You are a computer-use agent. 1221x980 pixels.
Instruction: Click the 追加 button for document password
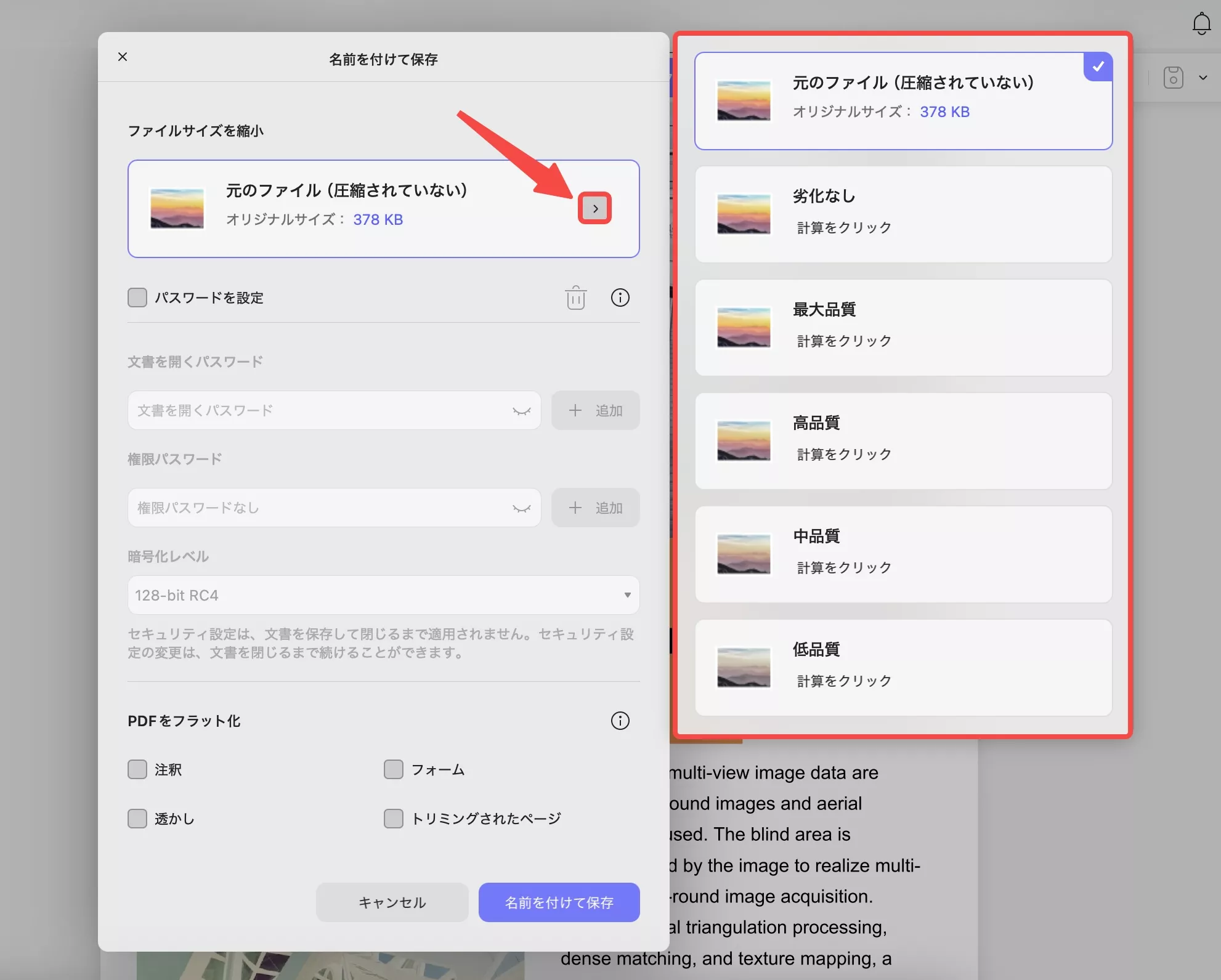[x=595, y=410]
